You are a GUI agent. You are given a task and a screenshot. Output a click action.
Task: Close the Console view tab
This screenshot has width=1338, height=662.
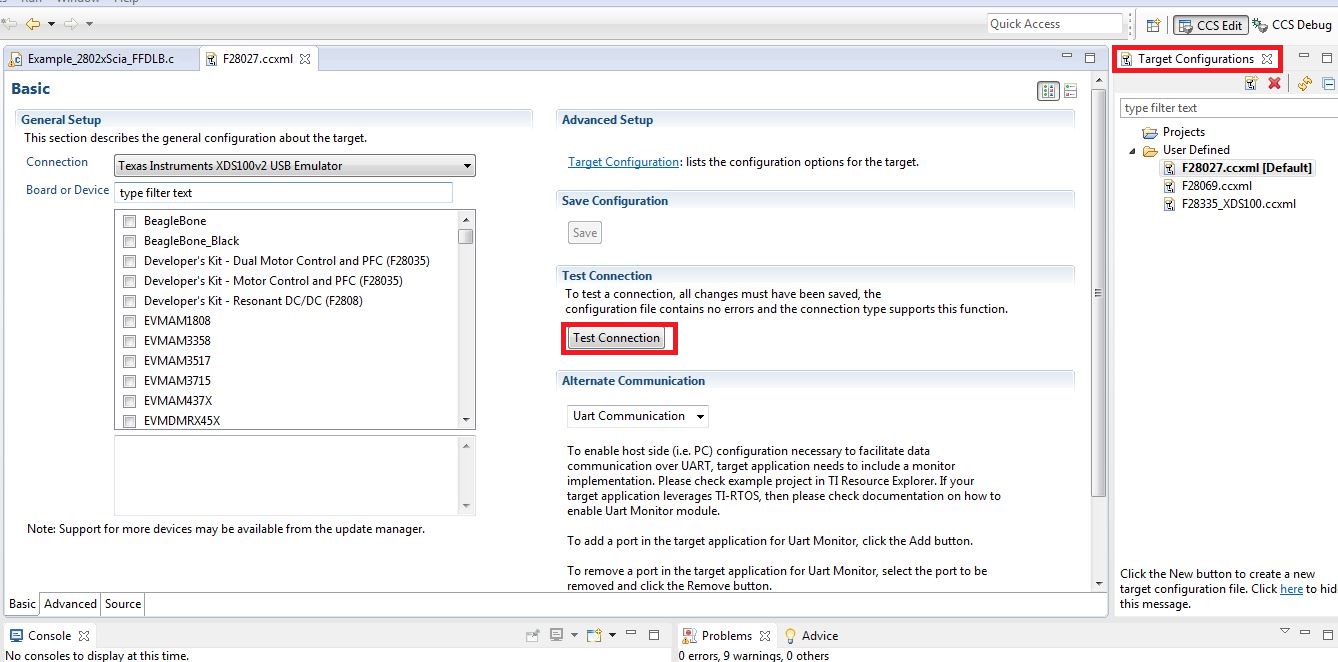click(x=84, y=636)
